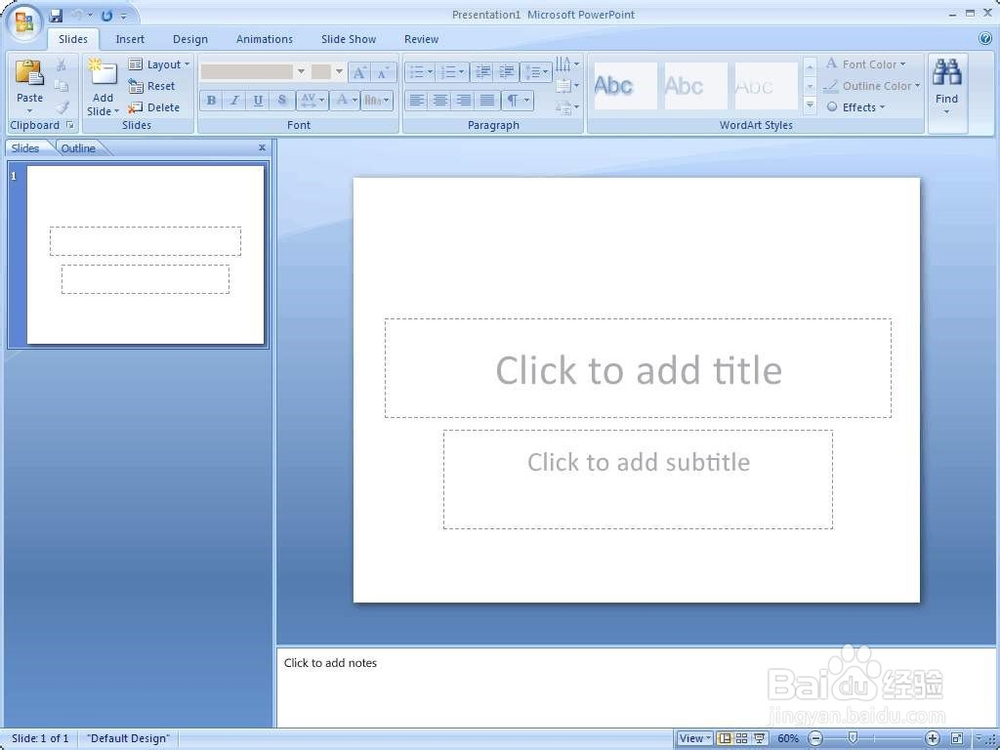Increase list indent level

(x=507, y=71)
